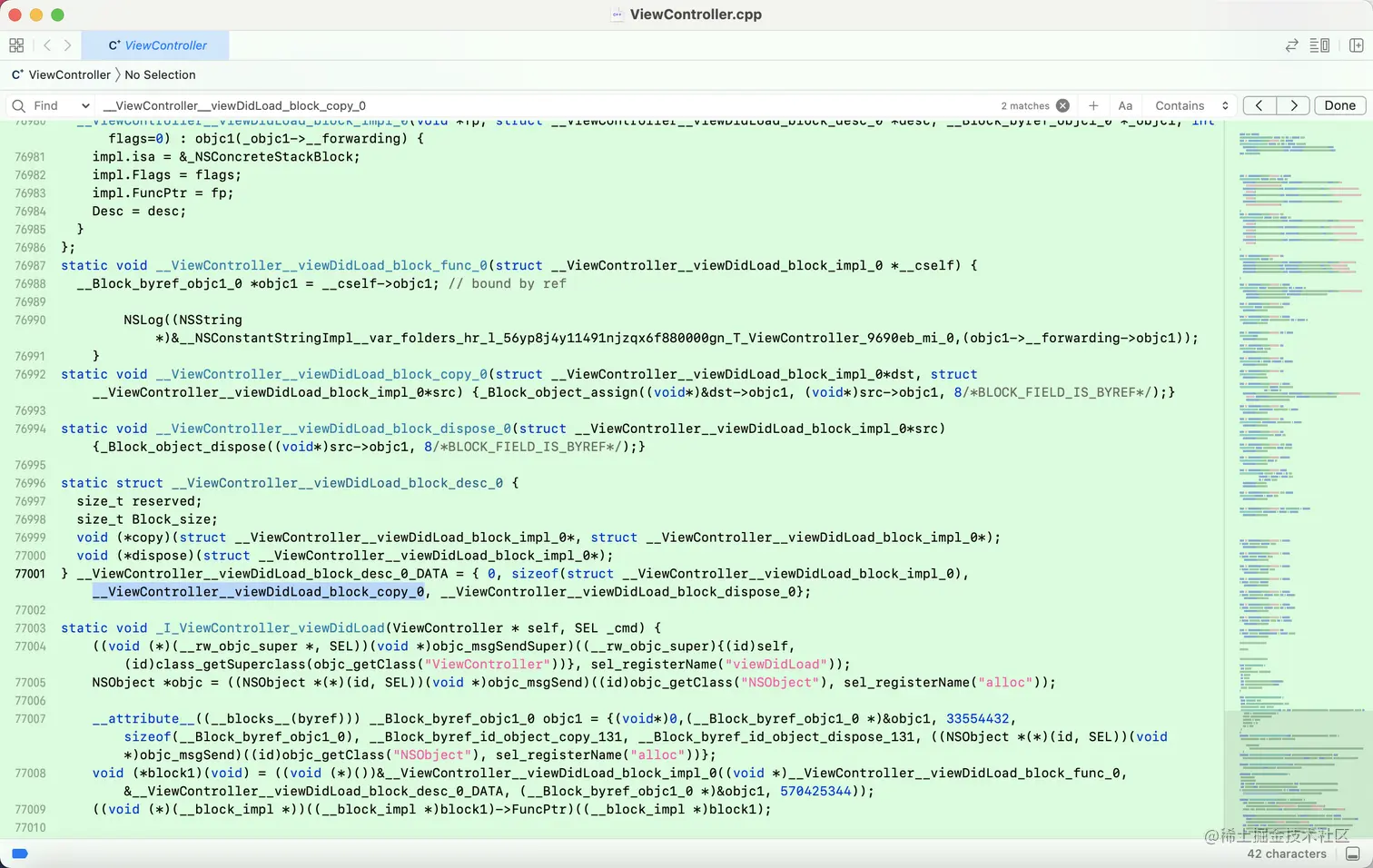The width and height of the screenshot is (1373, 868).
Task: Toggle the editor options lines icon
Action: click(1319, 45)
